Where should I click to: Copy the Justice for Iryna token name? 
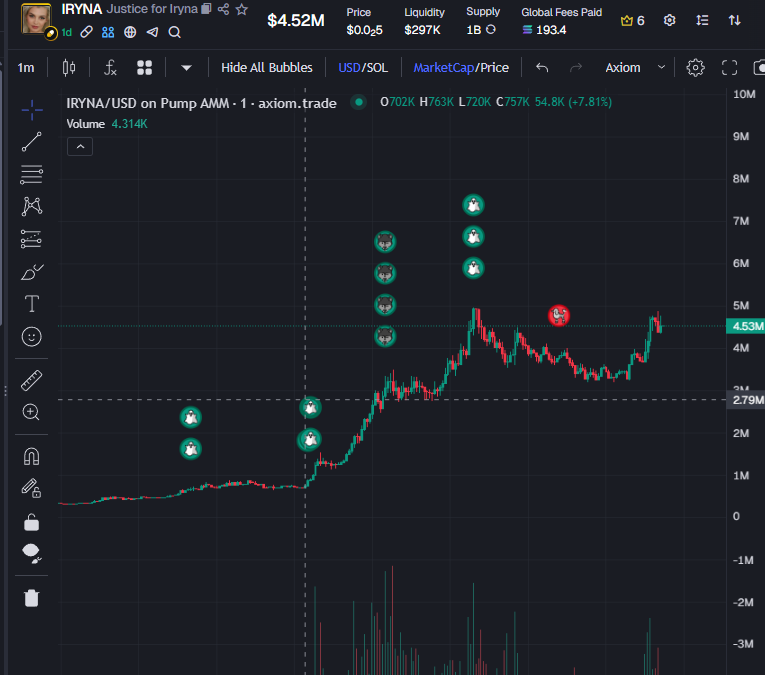[206, 9]
